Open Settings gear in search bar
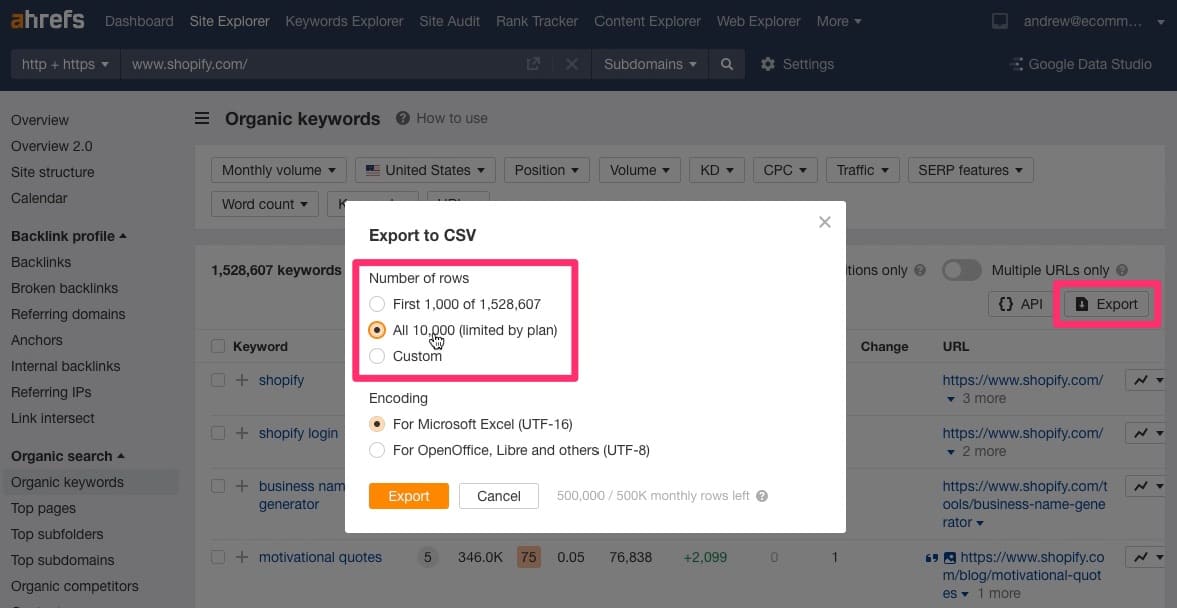The width and height of the screenshot is (1177, 608). [796, 65]
